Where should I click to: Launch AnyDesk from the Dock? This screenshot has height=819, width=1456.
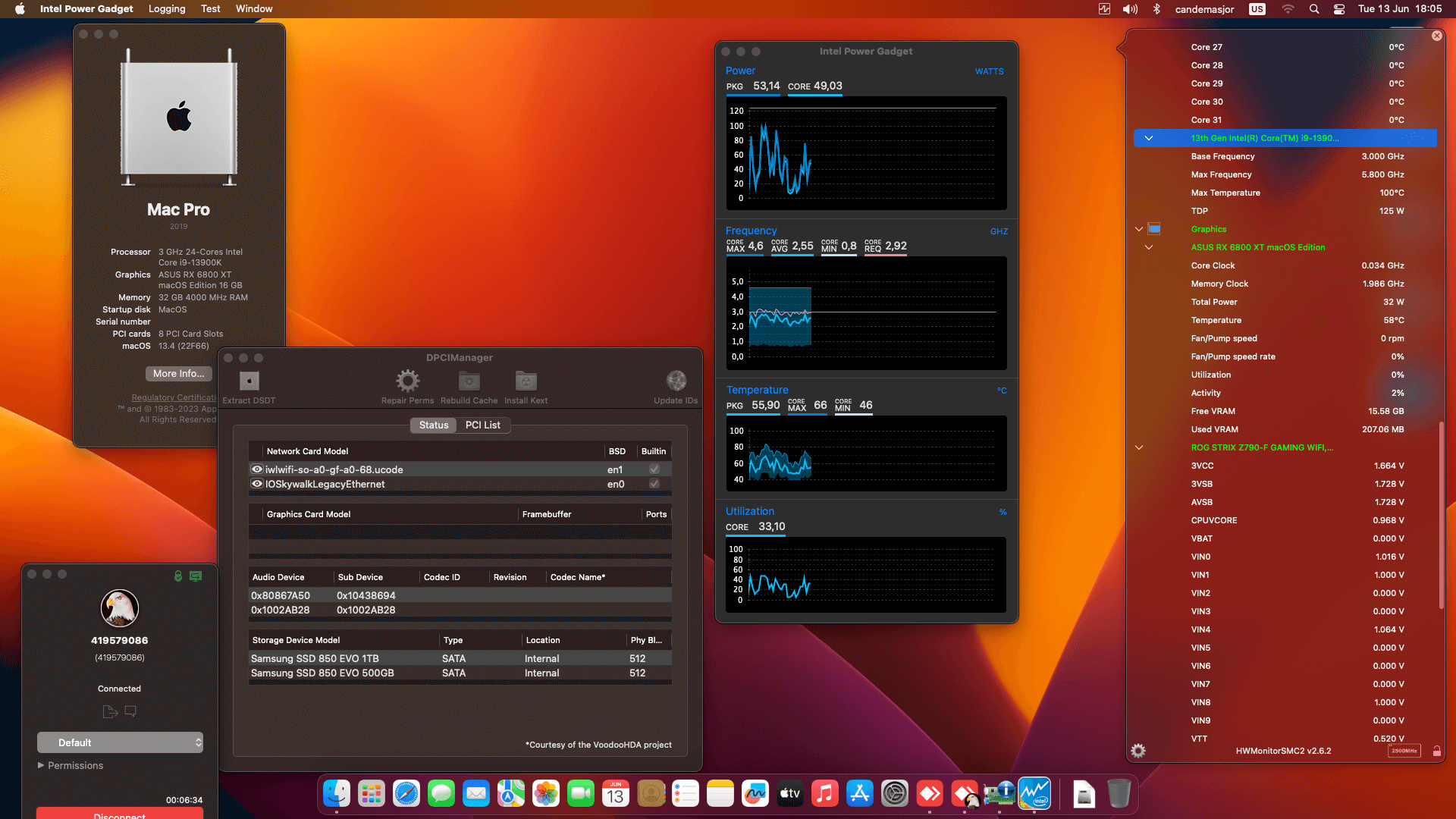[930, 793]
